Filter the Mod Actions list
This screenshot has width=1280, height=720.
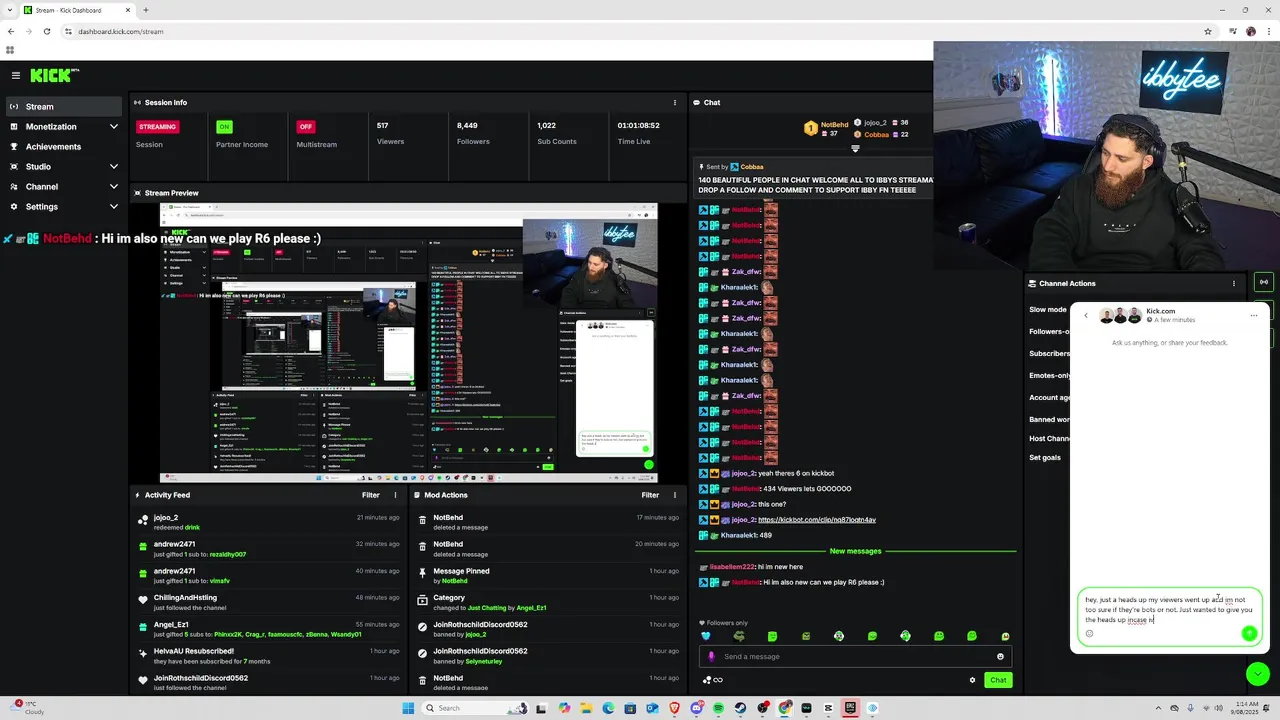pos(650,495)
